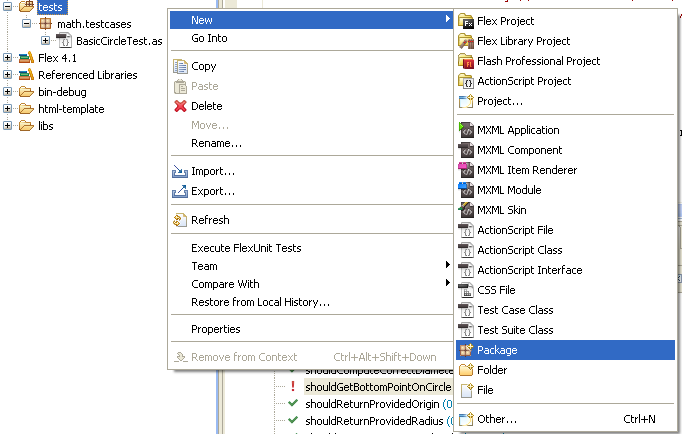This screenshot has width=682, height=434.
Task: Click the MXML Application icon
Action: click(465, 130)
